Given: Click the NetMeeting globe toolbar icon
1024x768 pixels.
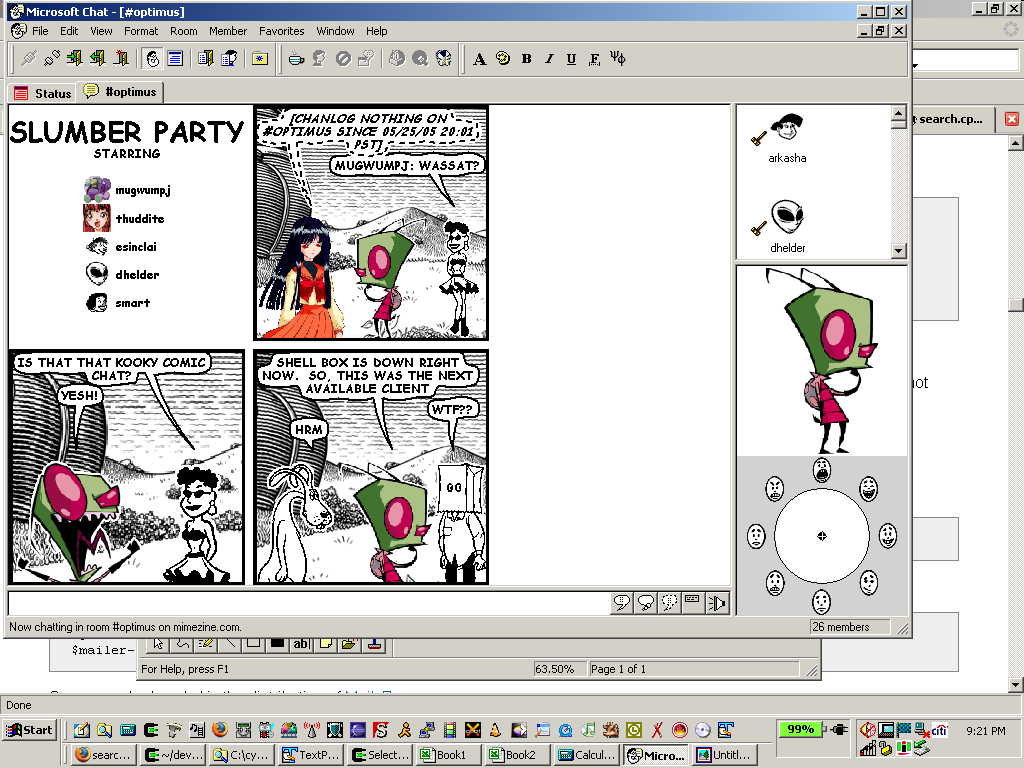Looking at the screenshot, I should [443, 59].
